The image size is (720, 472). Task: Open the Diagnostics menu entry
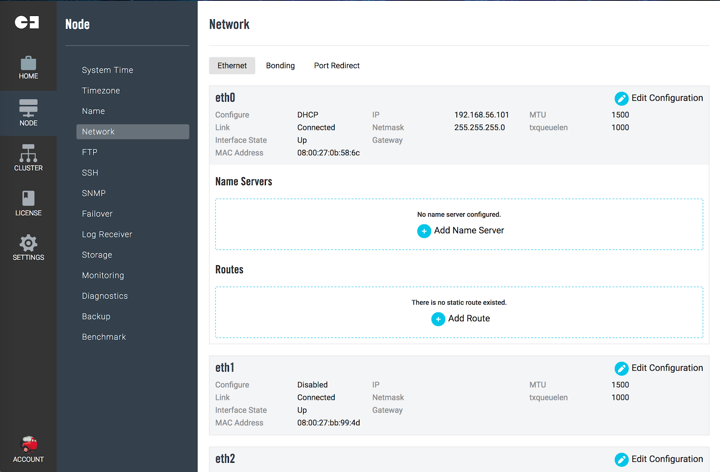(105, 296)
